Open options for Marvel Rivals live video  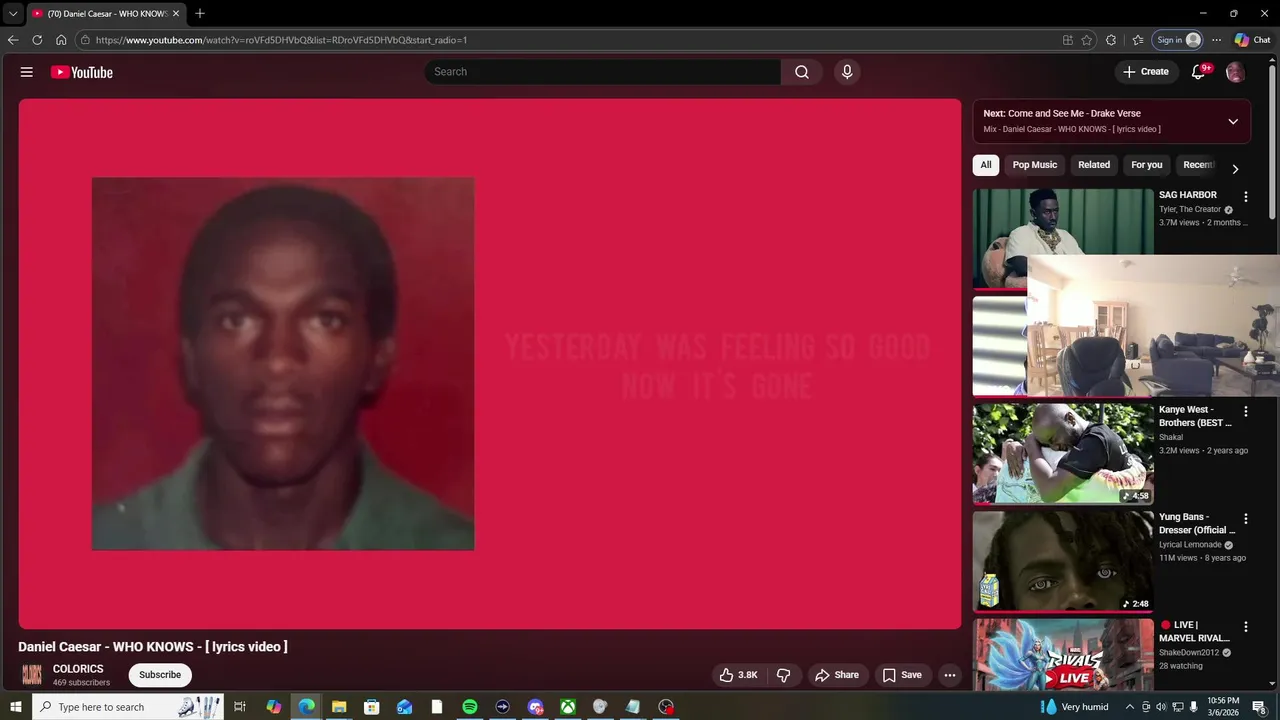(x=1246, y=627)
